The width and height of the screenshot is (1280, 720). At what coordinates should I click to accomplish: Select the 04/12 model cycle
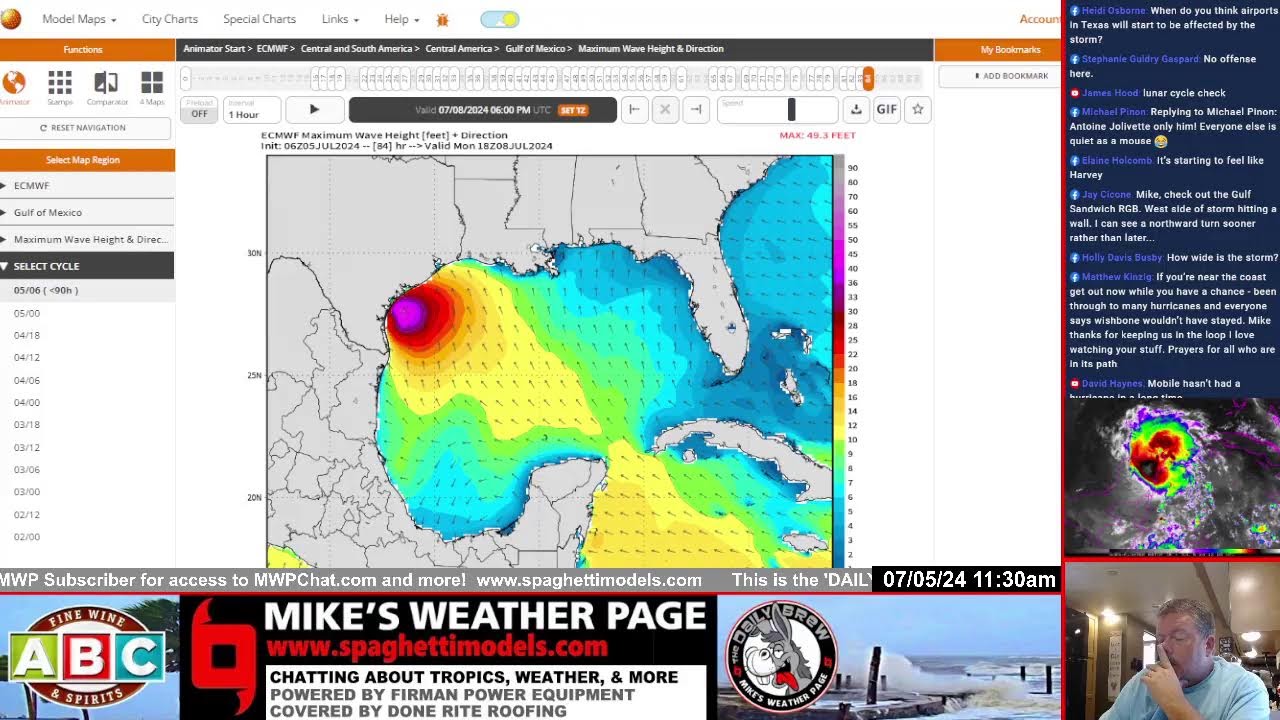[x=27, y=357]
